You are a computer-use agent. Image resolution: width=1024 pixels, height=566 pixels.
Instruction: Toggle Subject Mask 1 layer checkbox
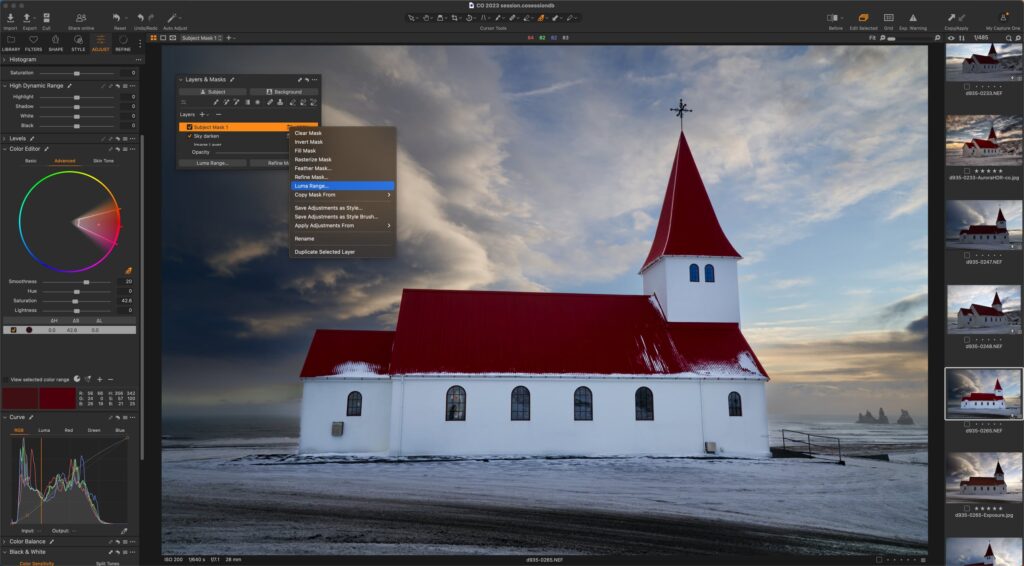[189, 127]
